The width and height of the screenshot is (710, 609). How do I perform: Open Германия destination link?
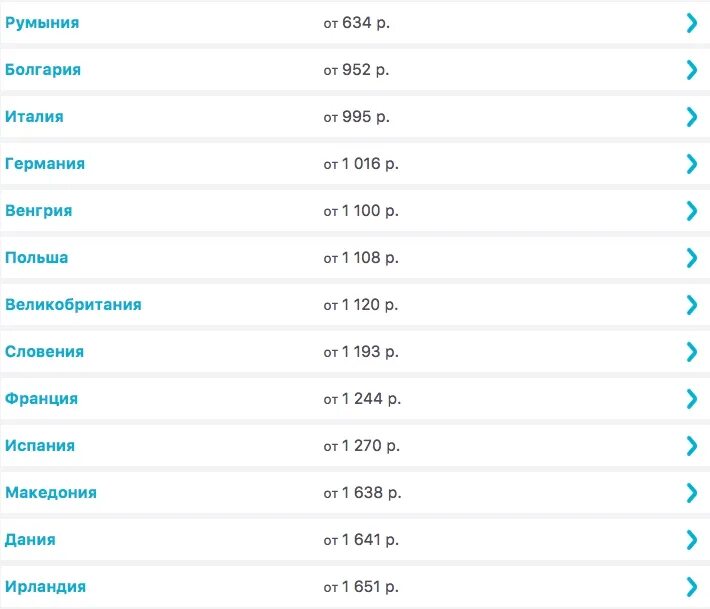click(x=45, y=164)
